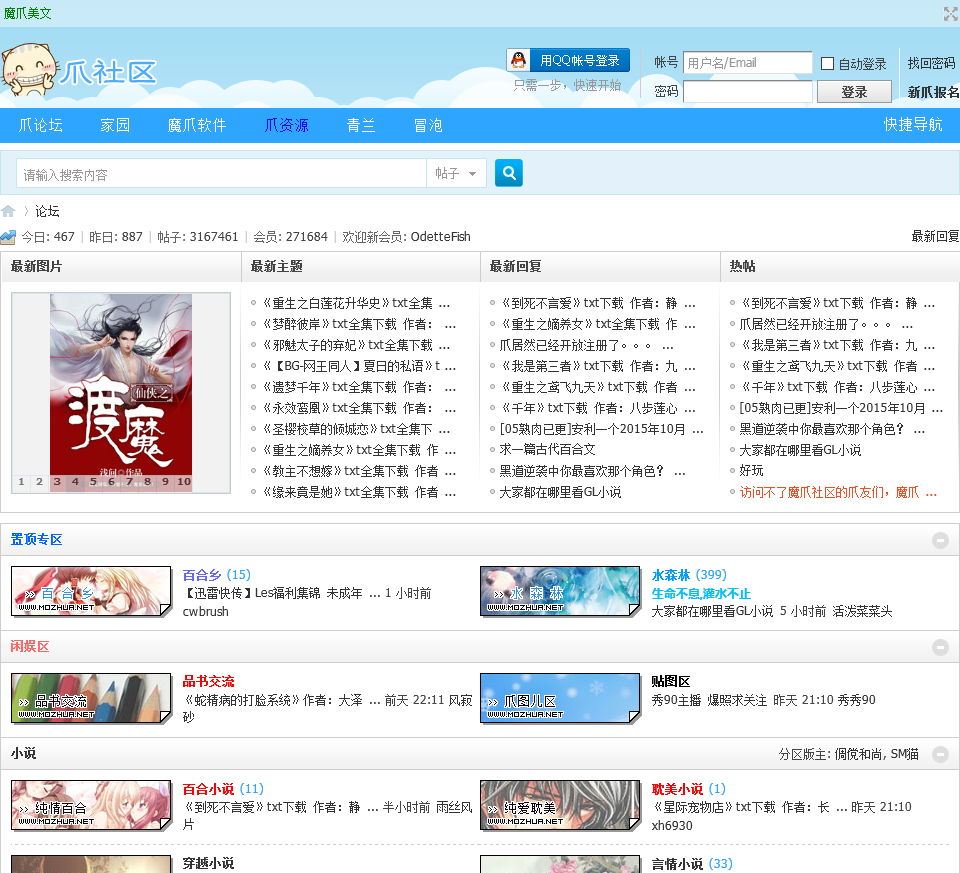960x873 pixels.
Task: Open latest topic 《邪魅太子的弃妃》txt全集下载
Action: click(x=356, y=345)
